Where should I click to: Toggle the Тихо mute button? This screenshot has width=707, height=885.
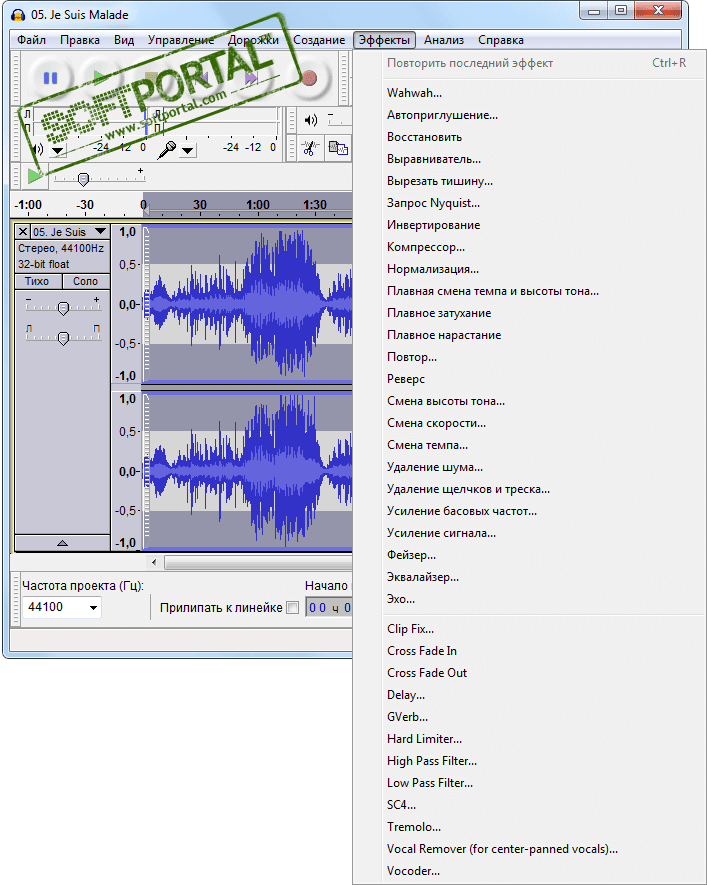coord(37,281)
